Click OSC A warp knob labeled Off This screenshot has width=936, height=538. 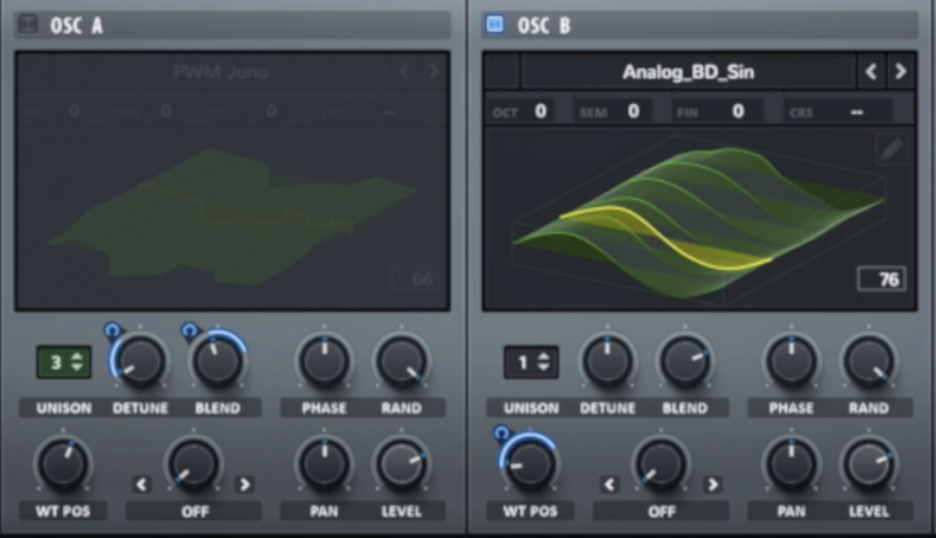193,465
